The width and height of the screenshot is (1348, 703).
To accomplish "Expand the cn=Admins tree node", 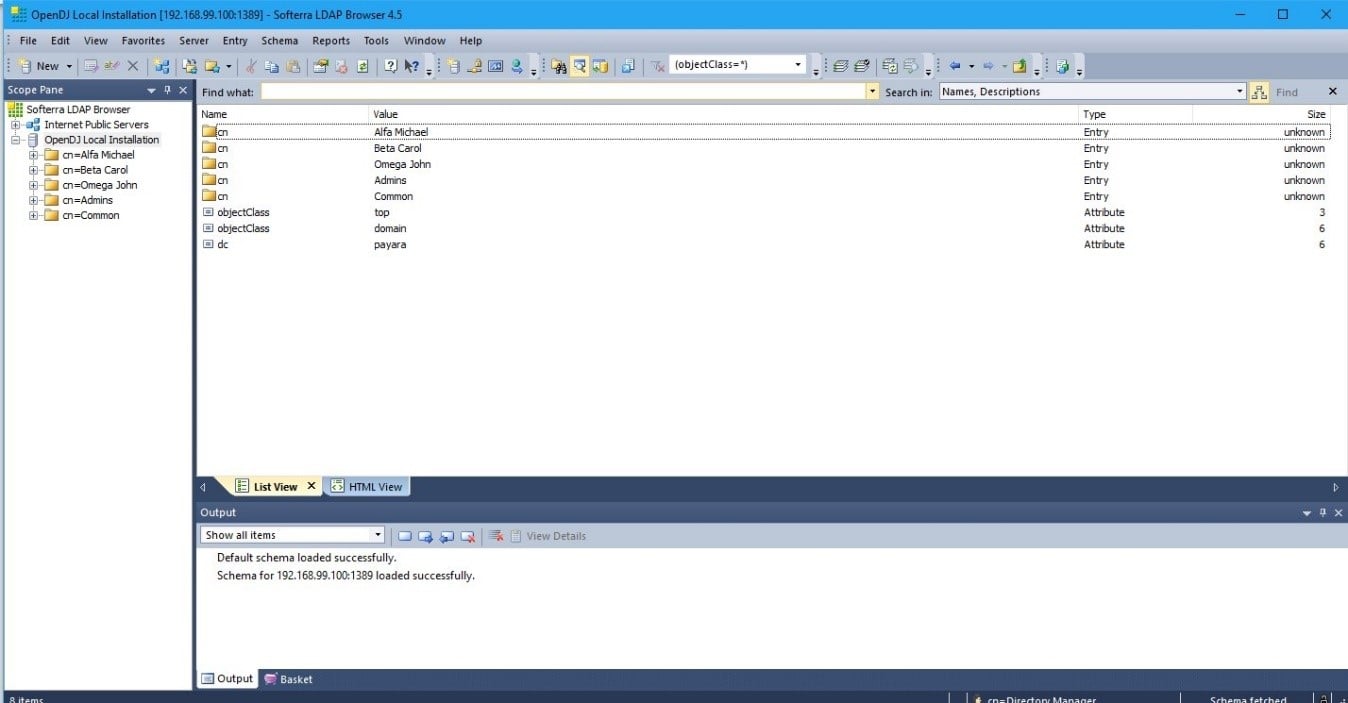I will 34,200.
